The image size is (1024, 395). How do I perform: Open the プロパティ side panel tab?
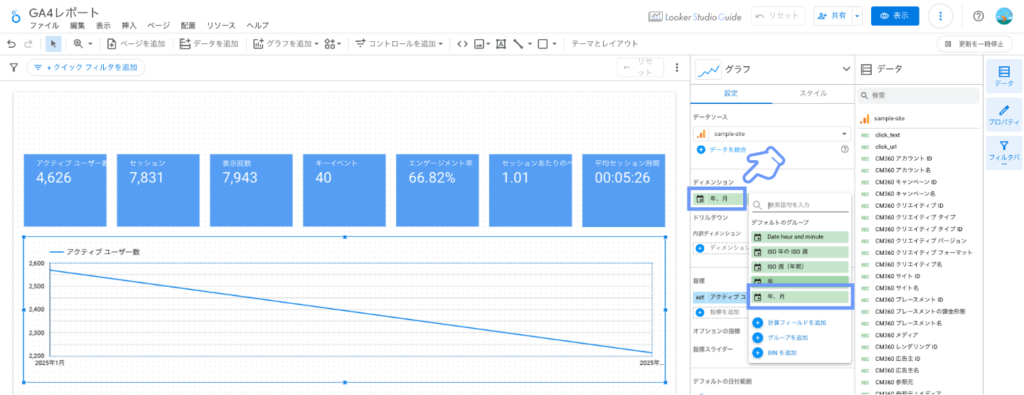tap(1004, 115)
